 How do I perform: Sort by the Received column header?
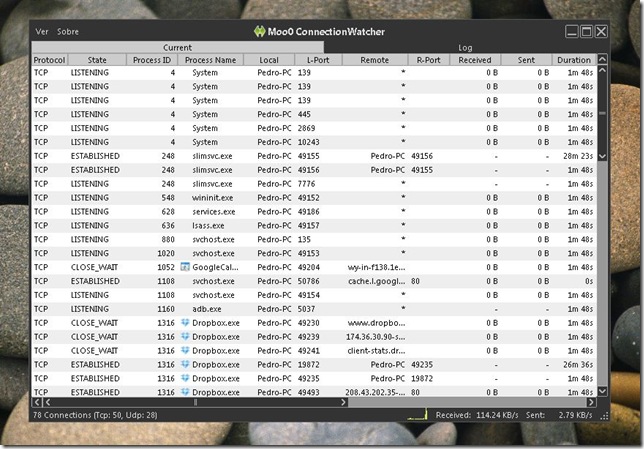[x=475, y=60]
